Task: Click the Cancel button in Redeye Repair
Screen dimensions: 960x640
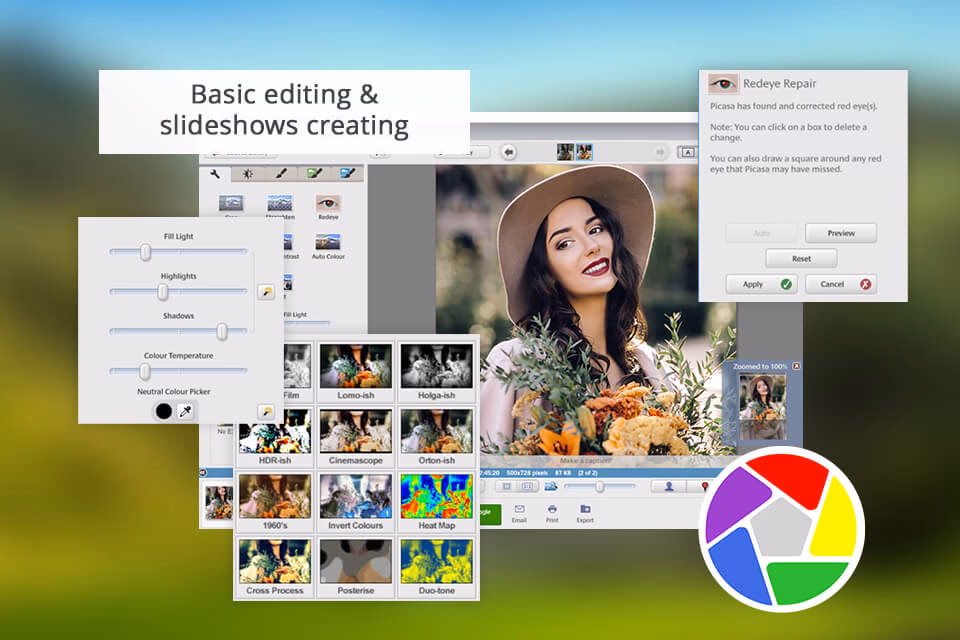Action: coord(841,284)
